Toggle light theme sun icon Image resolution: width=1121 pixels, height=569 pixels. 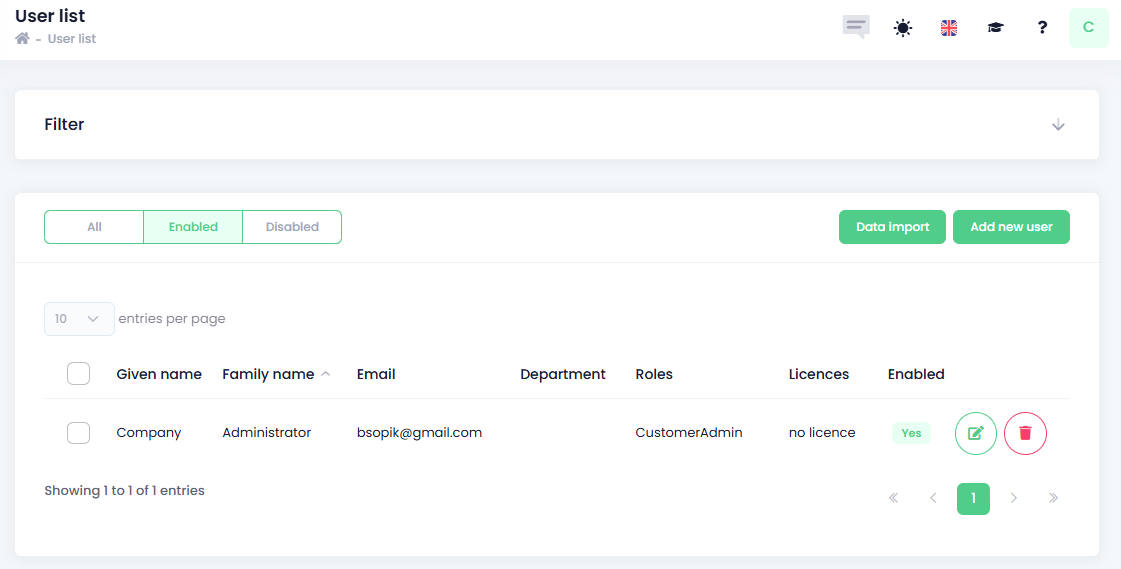[903, 28]
